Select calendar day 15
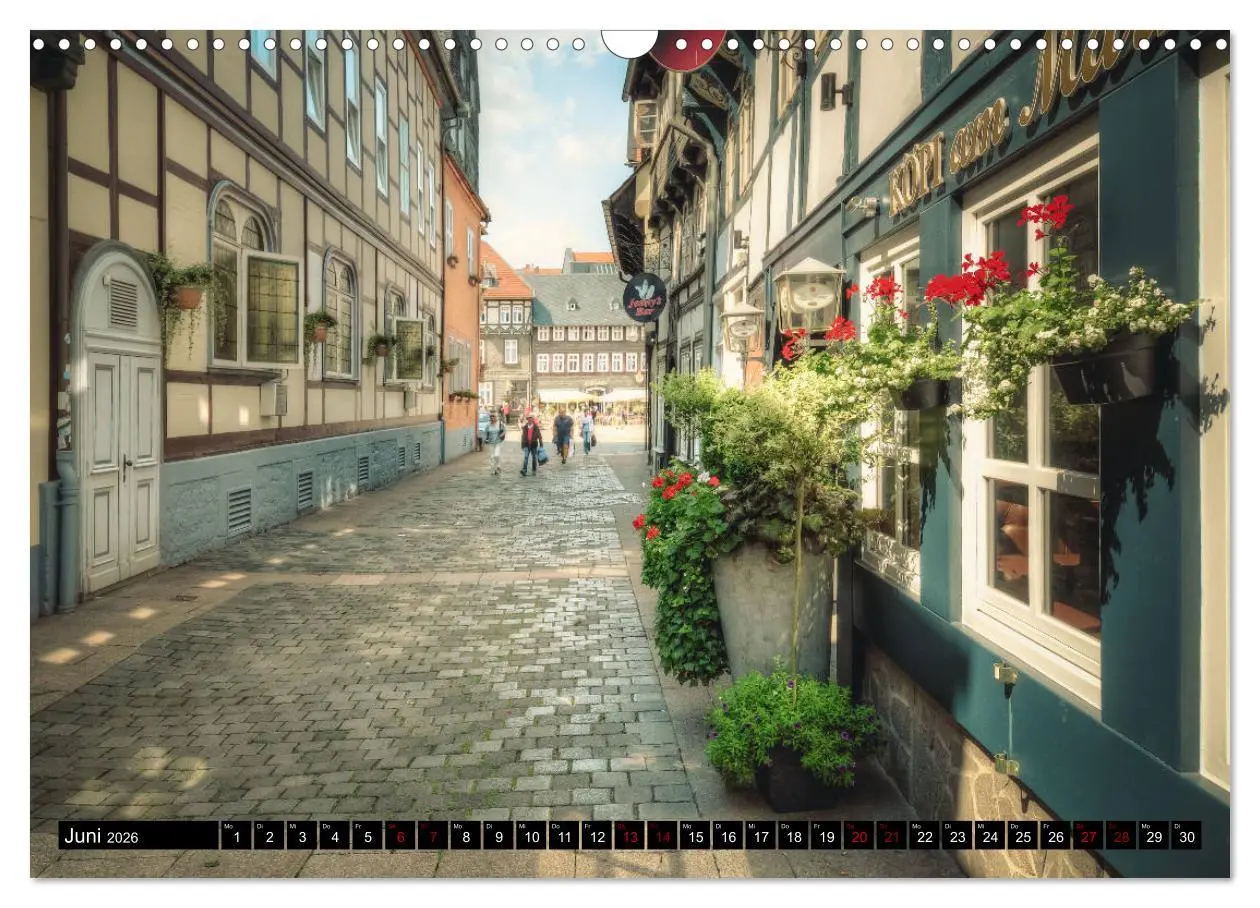 point(695,836)
